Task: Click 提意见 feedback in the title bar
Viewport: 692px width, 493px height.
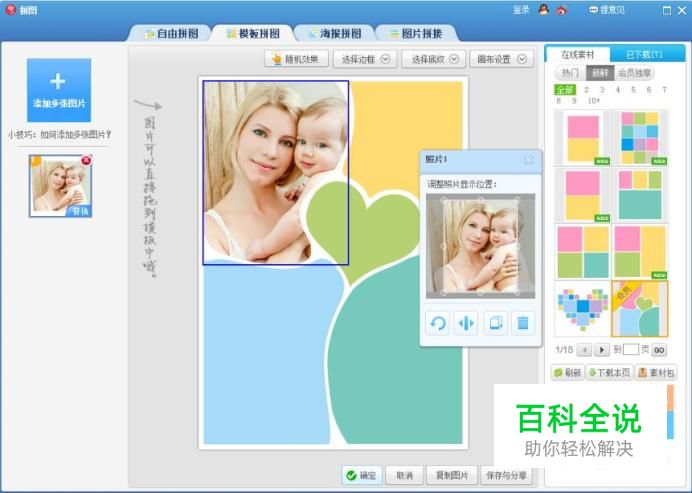Action: point(607,10)
